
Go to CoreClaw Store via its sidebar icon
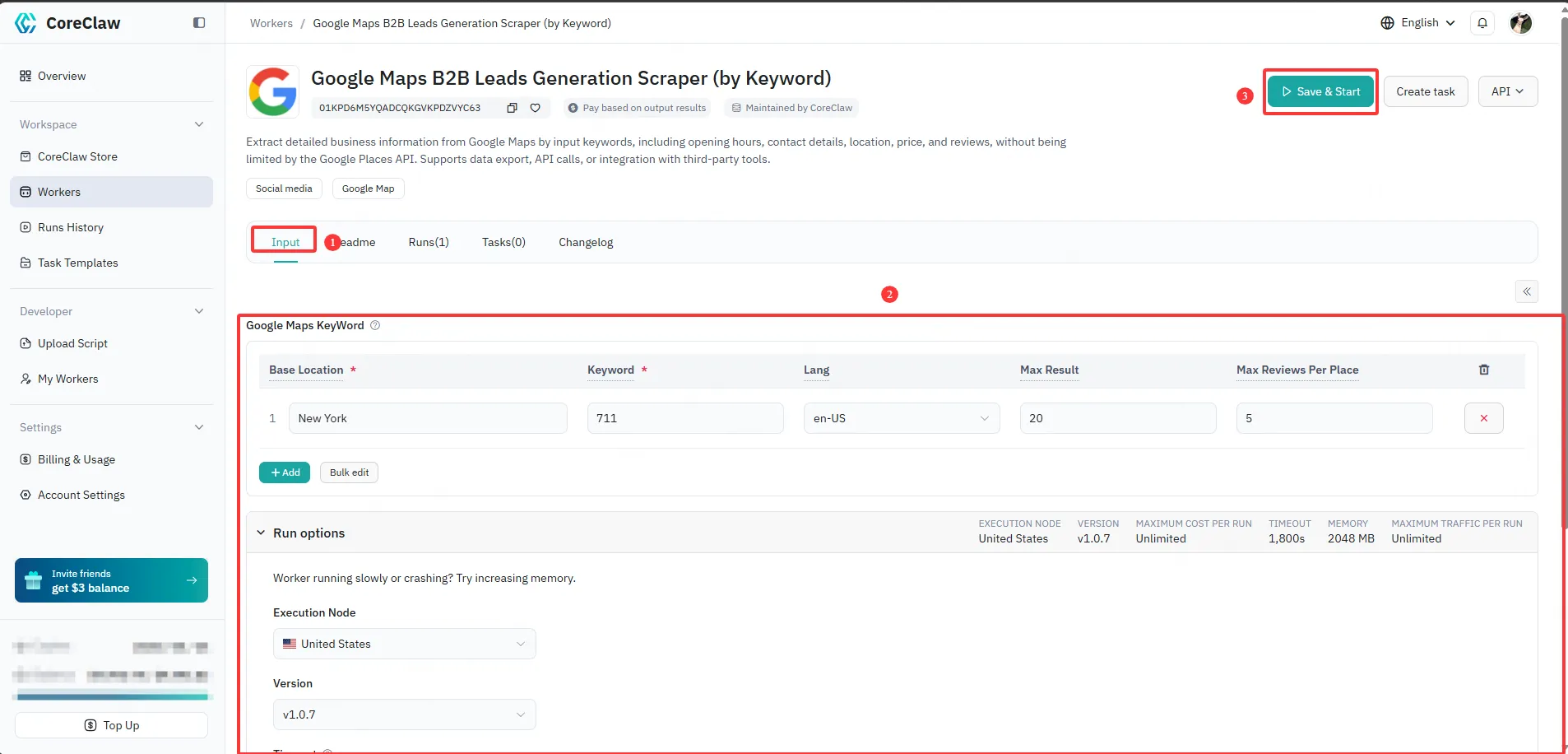[26, 156]
